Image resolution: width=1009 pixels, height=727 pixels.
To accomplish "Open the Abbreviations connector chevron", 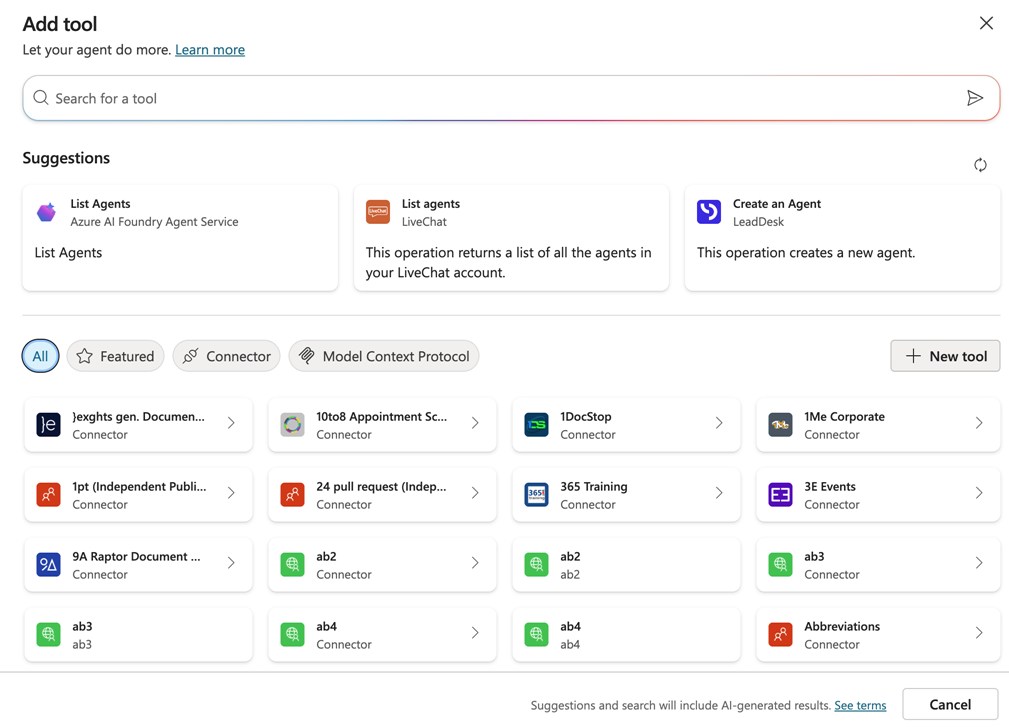I will coord(979,633).
